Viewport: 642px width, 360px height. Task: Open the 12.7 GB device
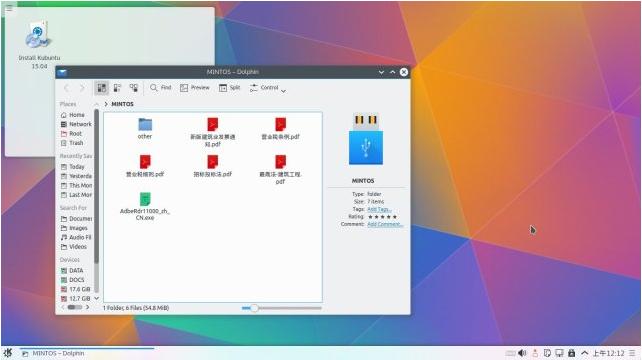click(x=76, y=299)
